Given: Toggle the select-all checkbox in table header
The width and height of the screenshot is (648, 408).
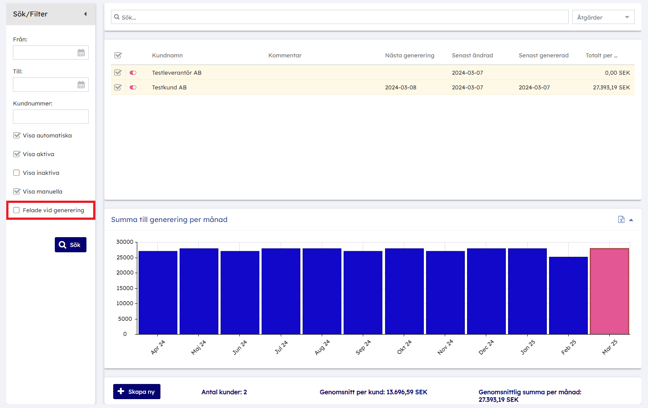Looking at the screenshot, I should 118,56.
